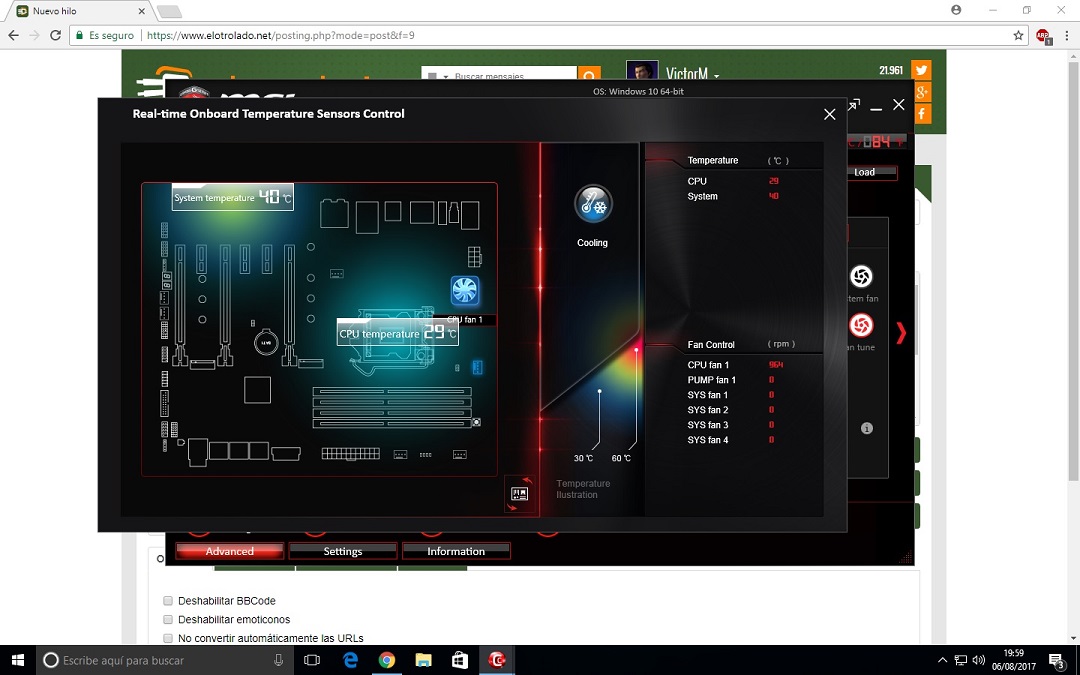
Task: Open the Information tab in the MSI window
Action: point(456,551)
